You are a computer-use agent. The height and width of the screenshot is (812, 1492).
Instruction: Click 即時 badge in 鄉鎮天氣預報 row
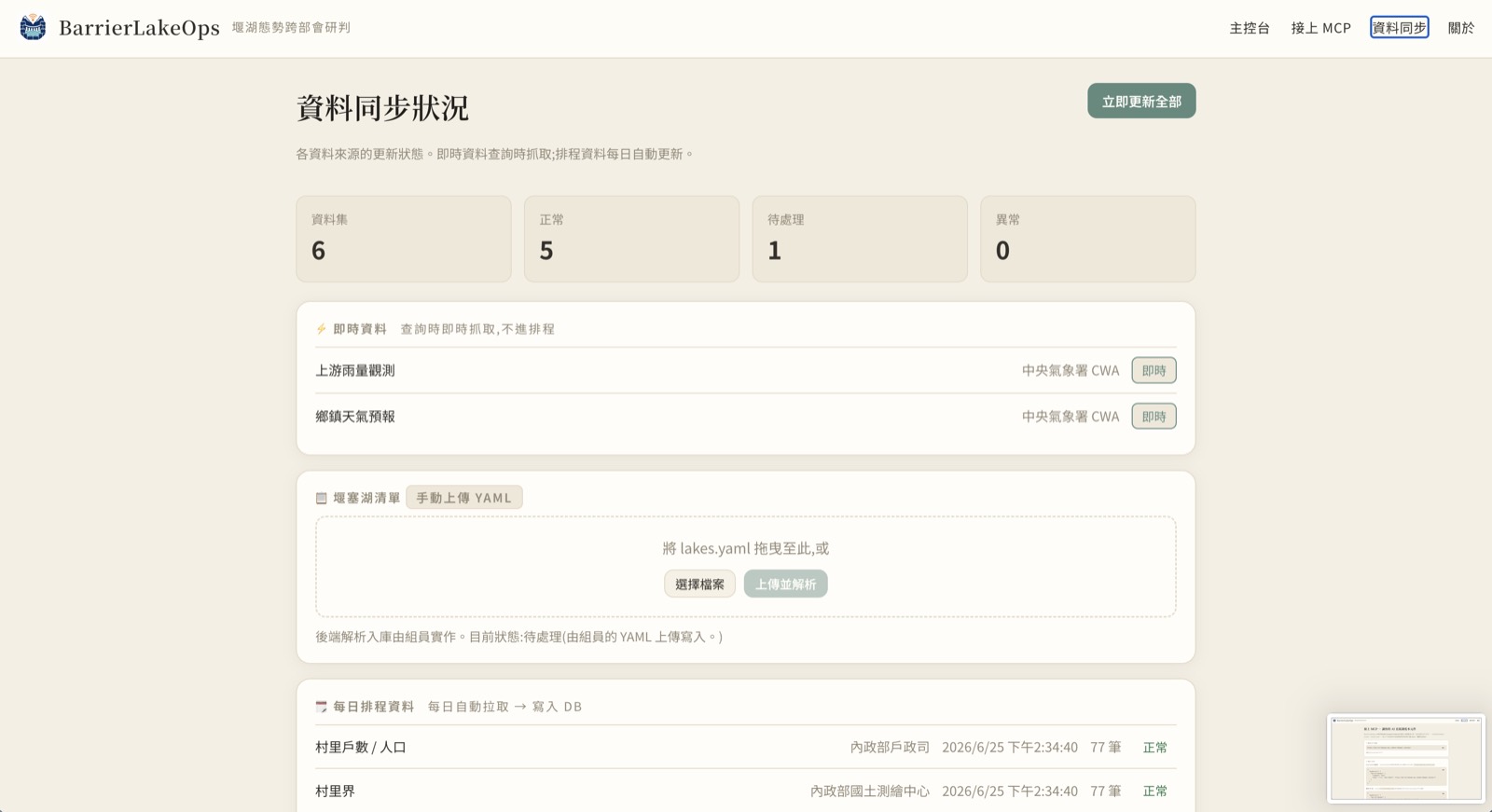click(1154, 416)
